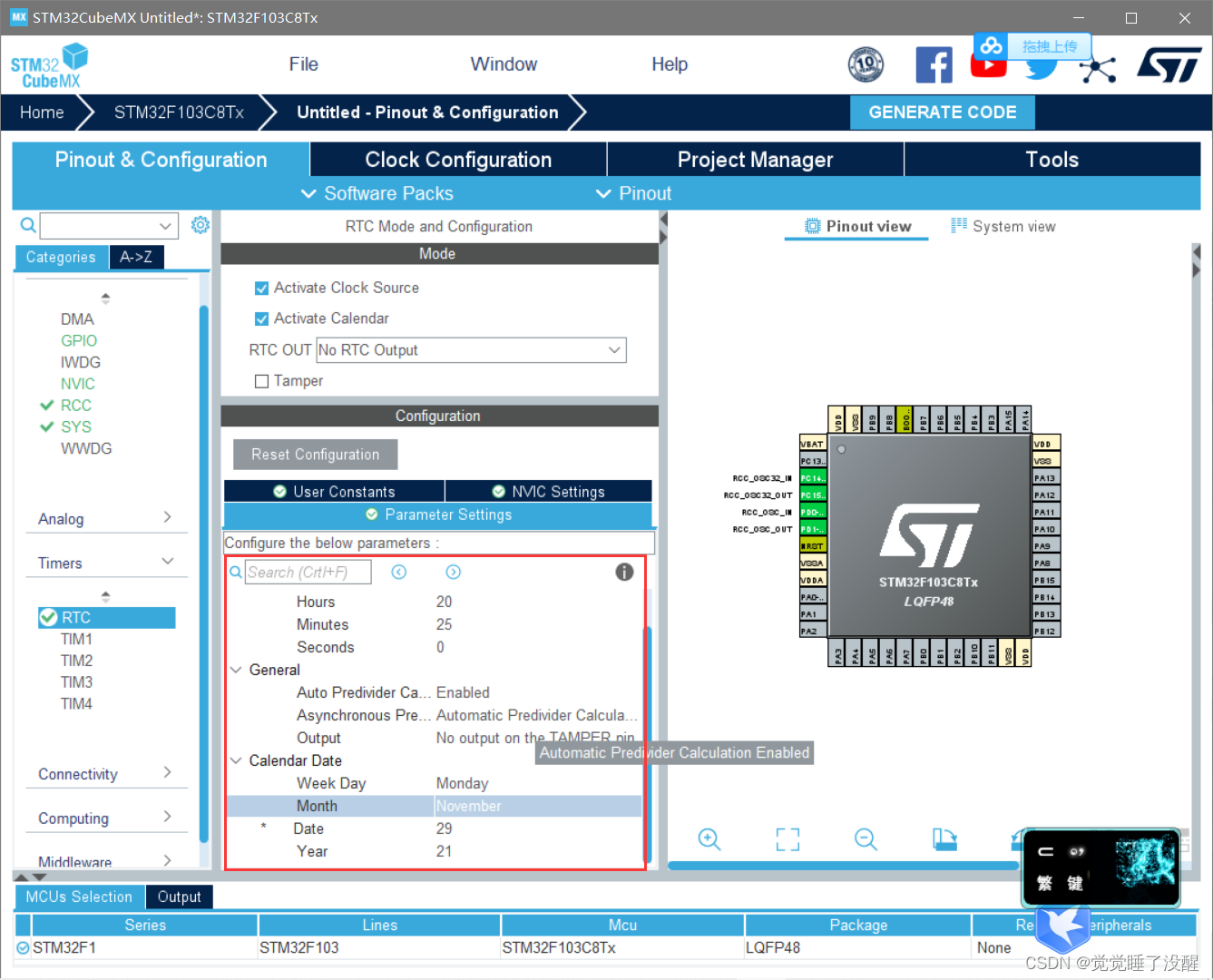Click the November month value

tap(537, 806)
